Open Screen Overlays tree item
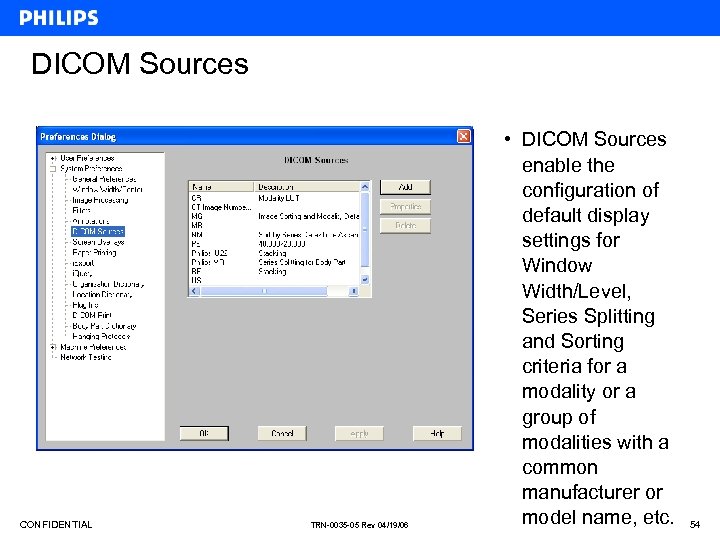 click(98, 242)
